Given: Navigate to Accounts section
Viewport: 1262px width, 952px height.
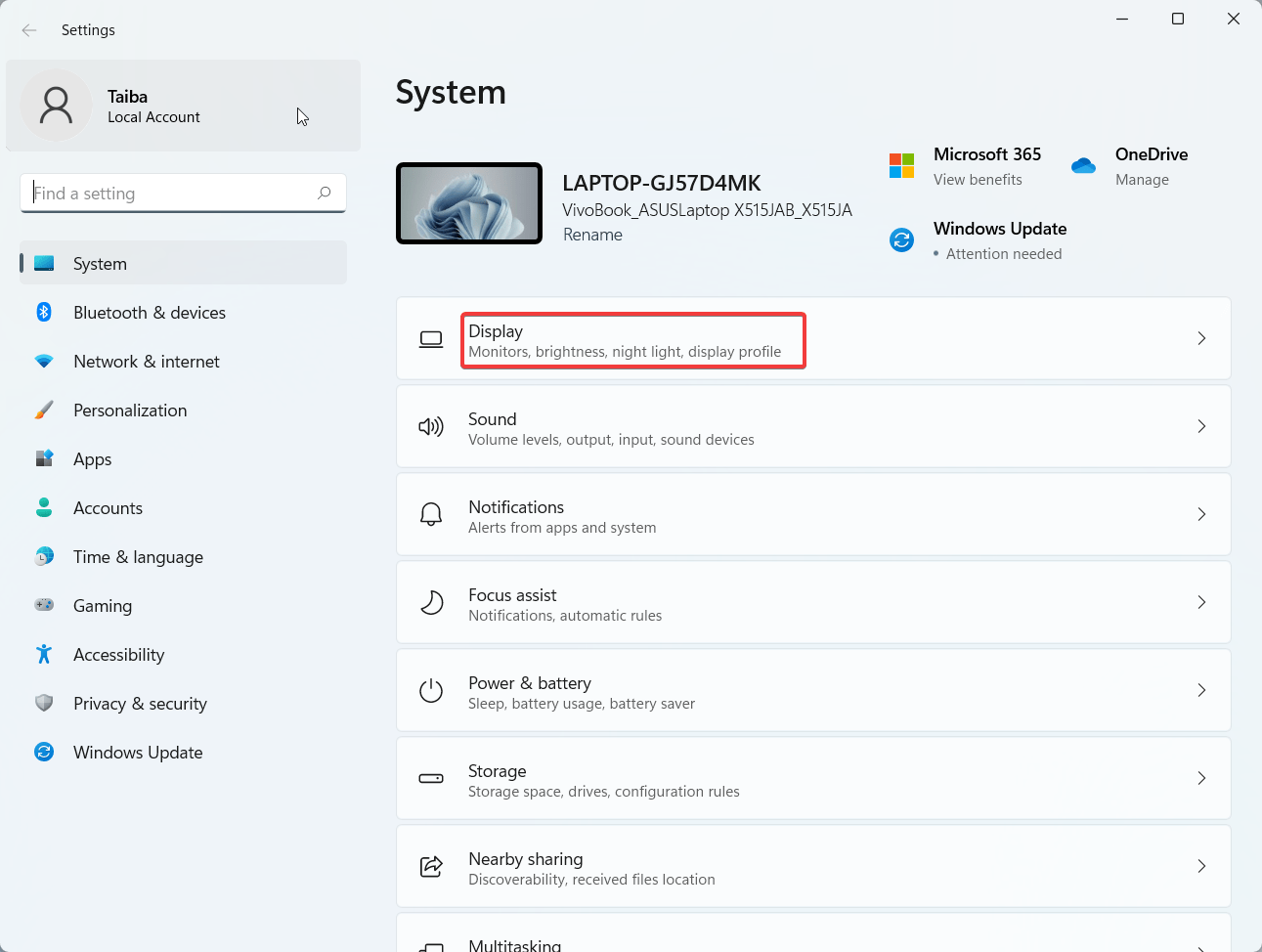Looking at the screenshot, I should [184, 507].
